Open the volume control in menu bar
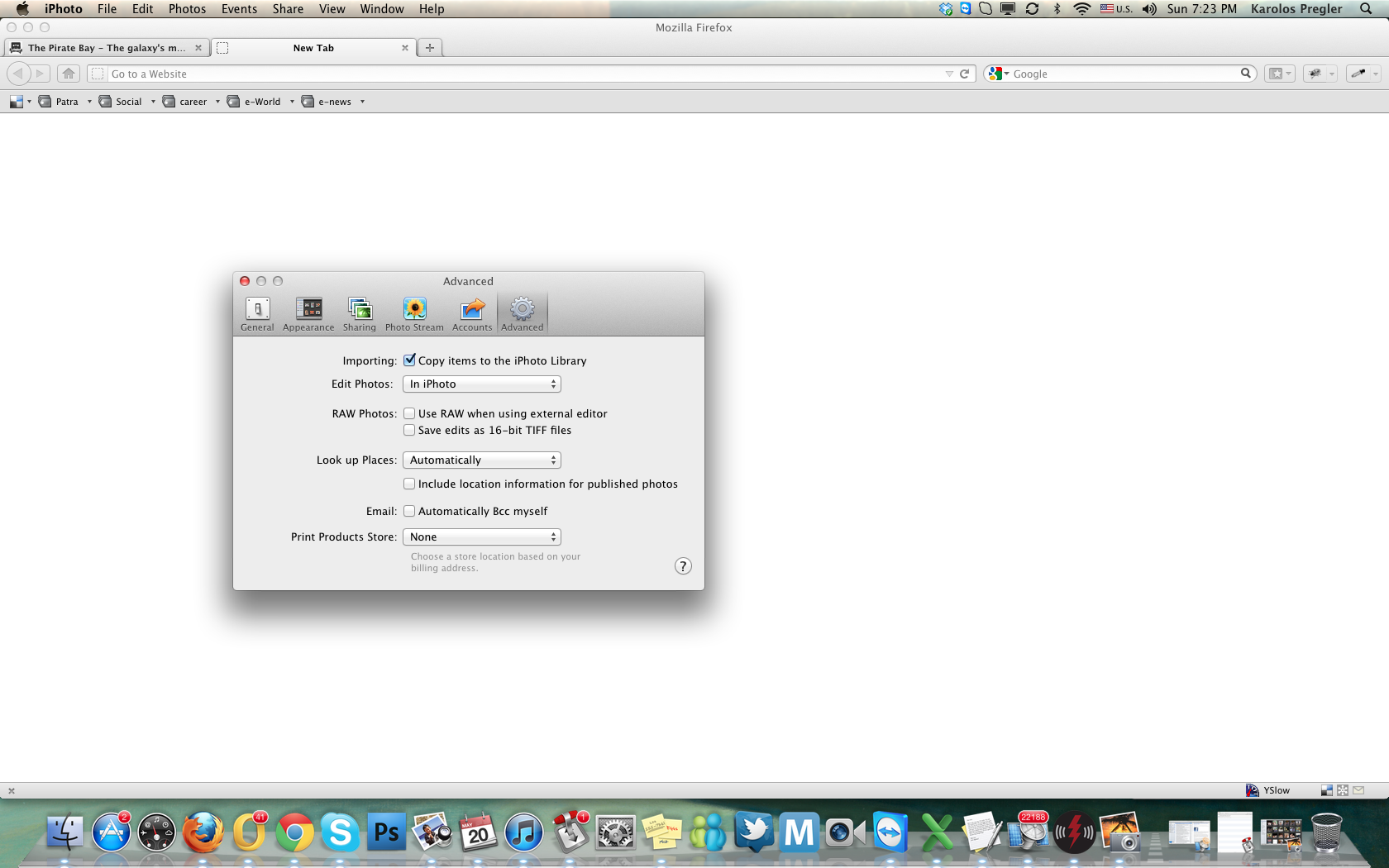This screenshot has height=868, width=1389. click(1149, 8)
